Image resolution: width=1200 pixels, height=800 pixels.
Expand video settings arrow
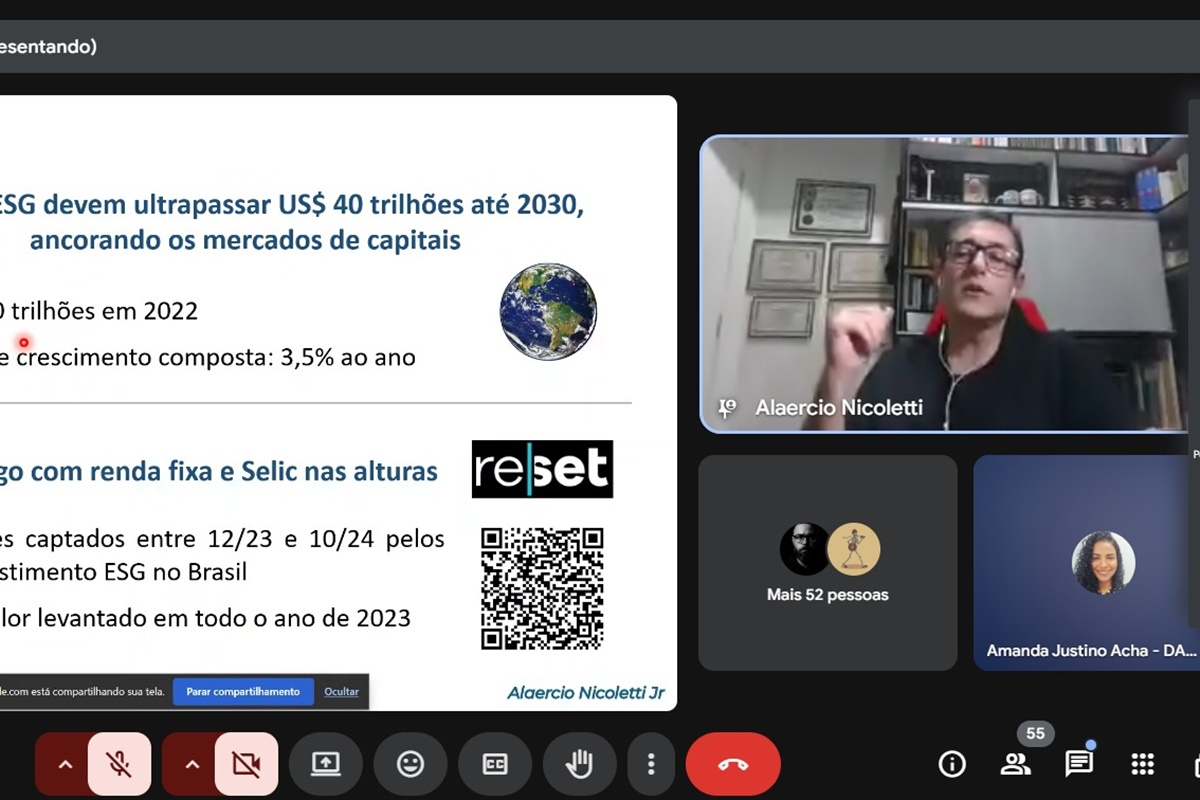click(x=192, y=765)
